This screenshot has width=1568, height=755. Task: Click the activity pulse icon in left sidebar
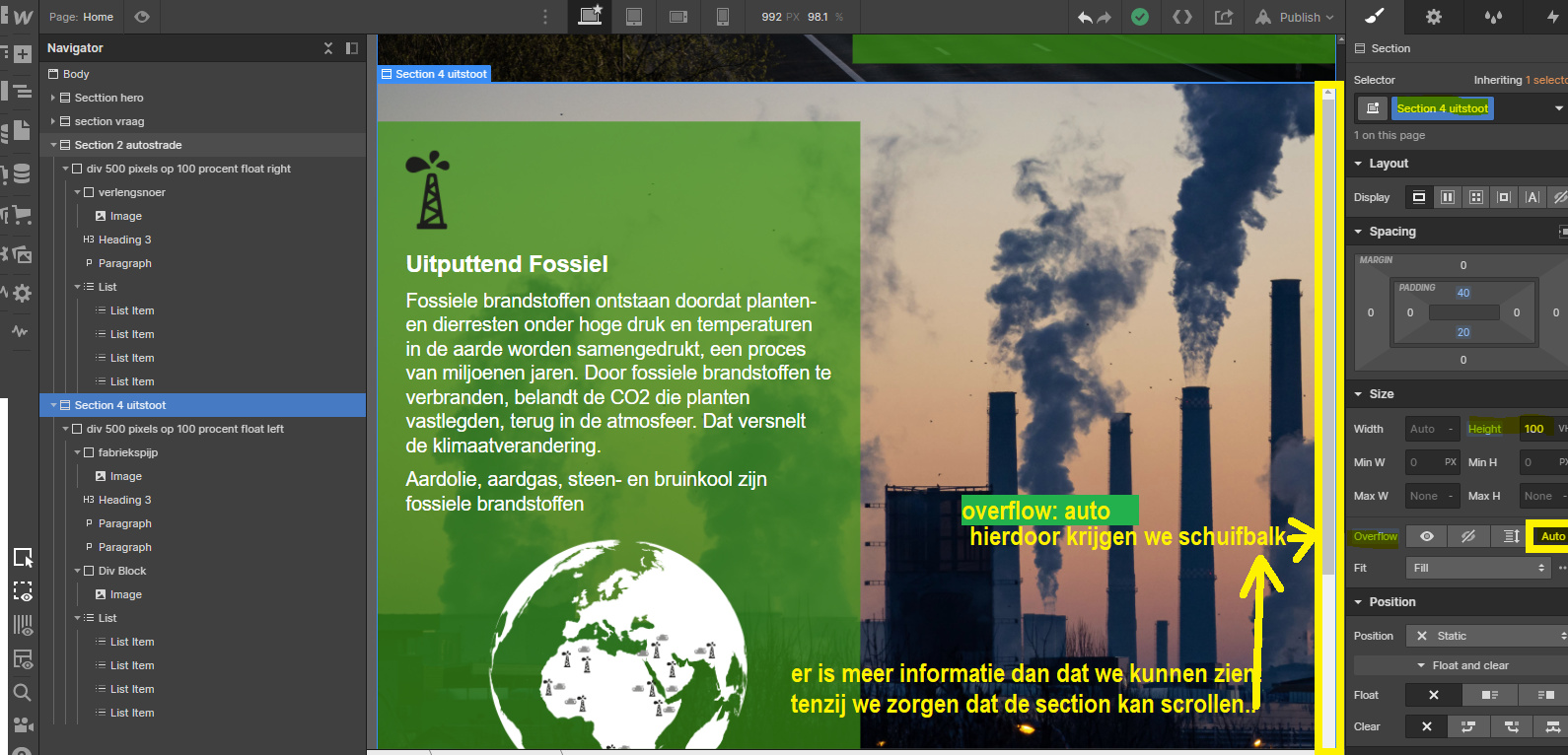20,331
